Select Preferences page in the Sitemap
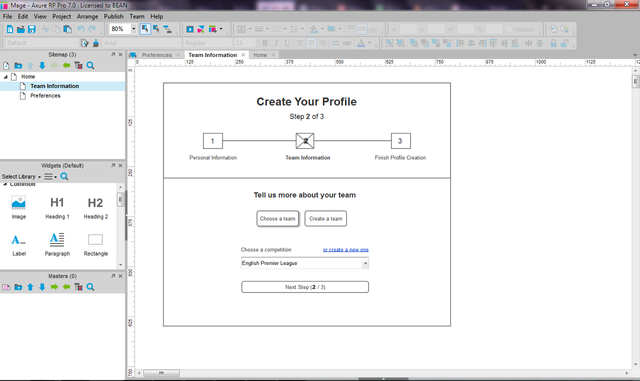640x381 pixels. 45,96
